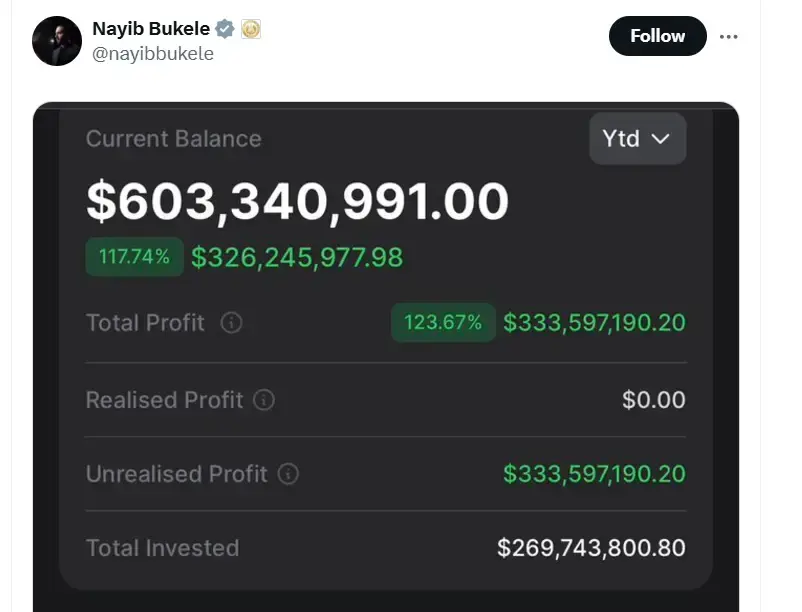
Task: Click the Total Invested $269,743,800.80 value
Action: (x=591, y=548)
